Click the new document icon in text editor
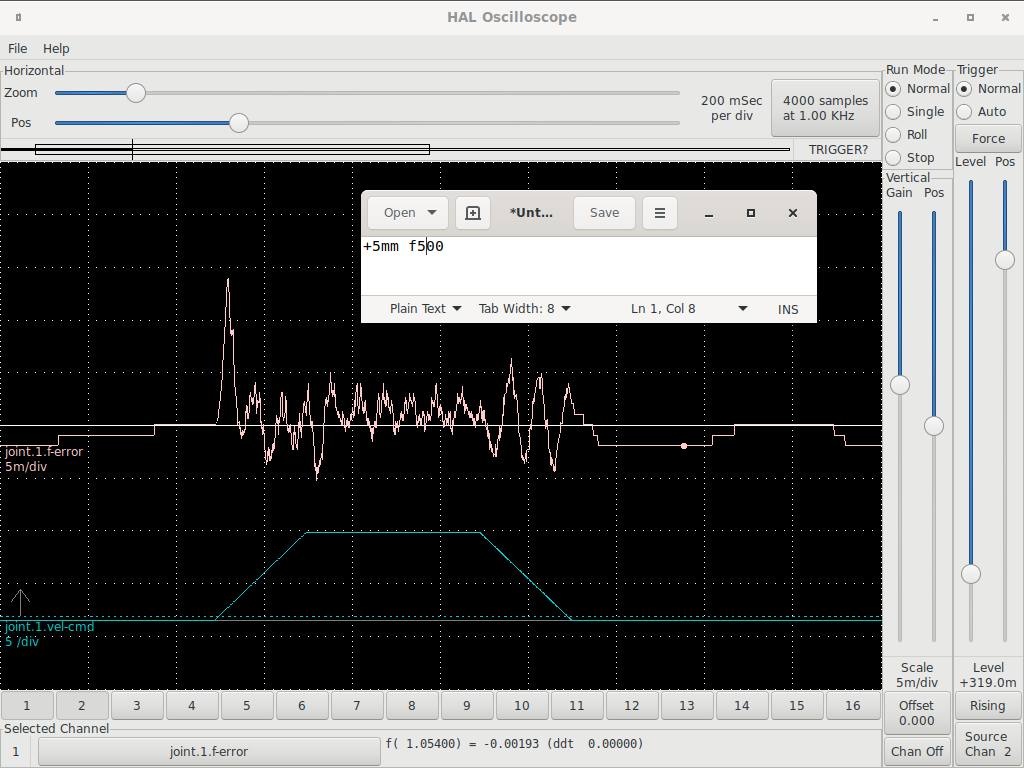 coord(472,213)
